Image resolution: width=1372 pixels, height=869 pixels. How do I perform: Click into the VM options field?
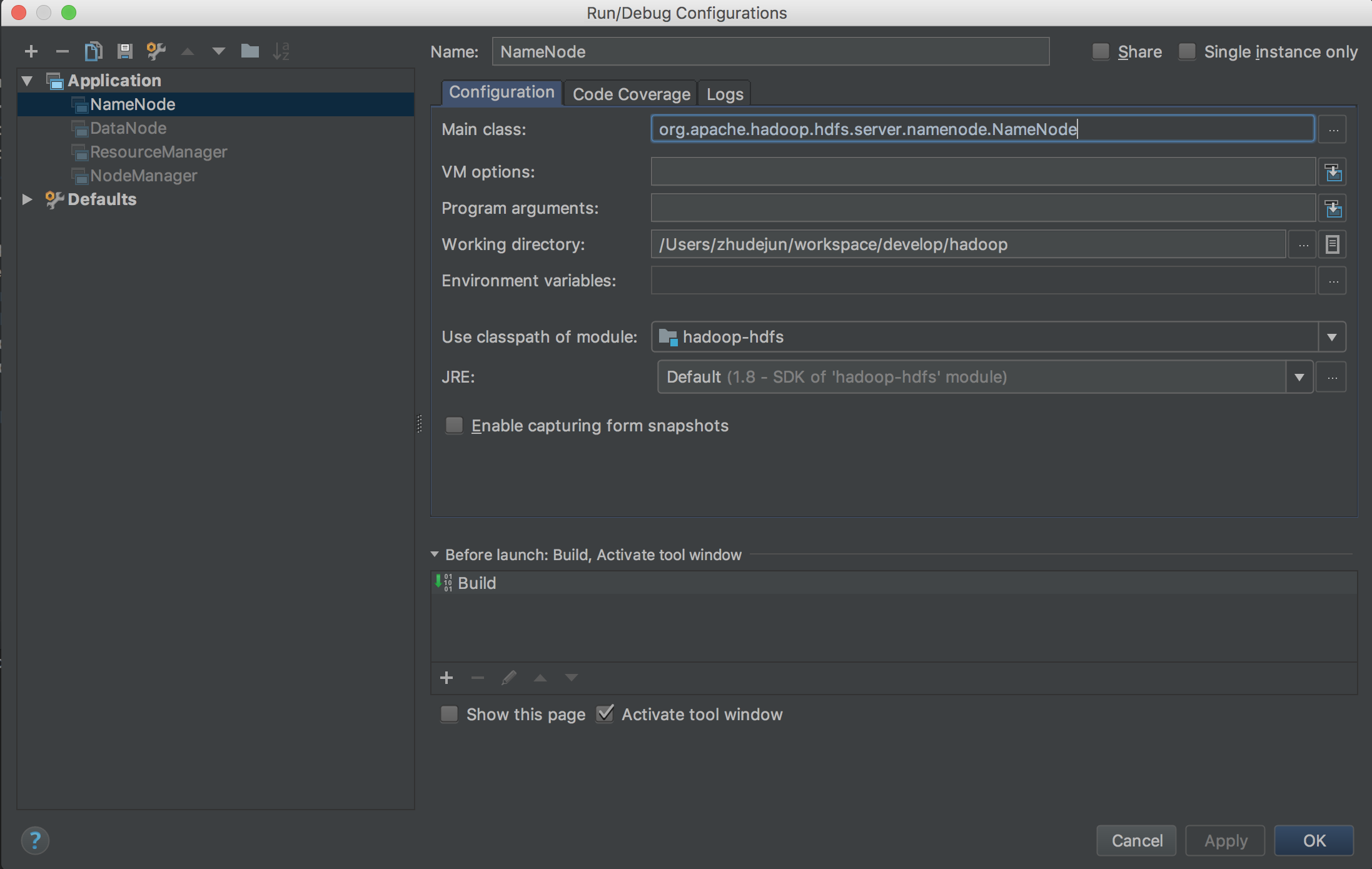pos(983,172)
